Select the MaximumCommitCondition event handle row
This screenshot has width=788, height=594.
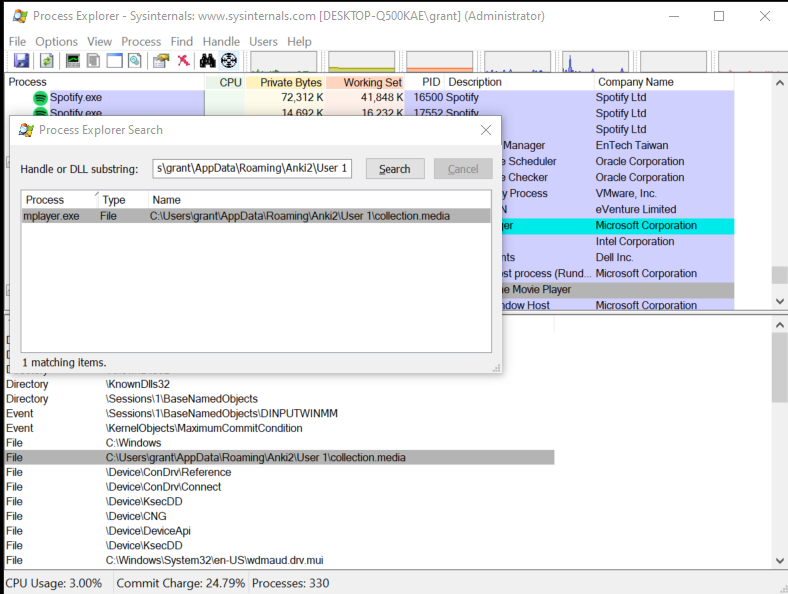point(280,428)
